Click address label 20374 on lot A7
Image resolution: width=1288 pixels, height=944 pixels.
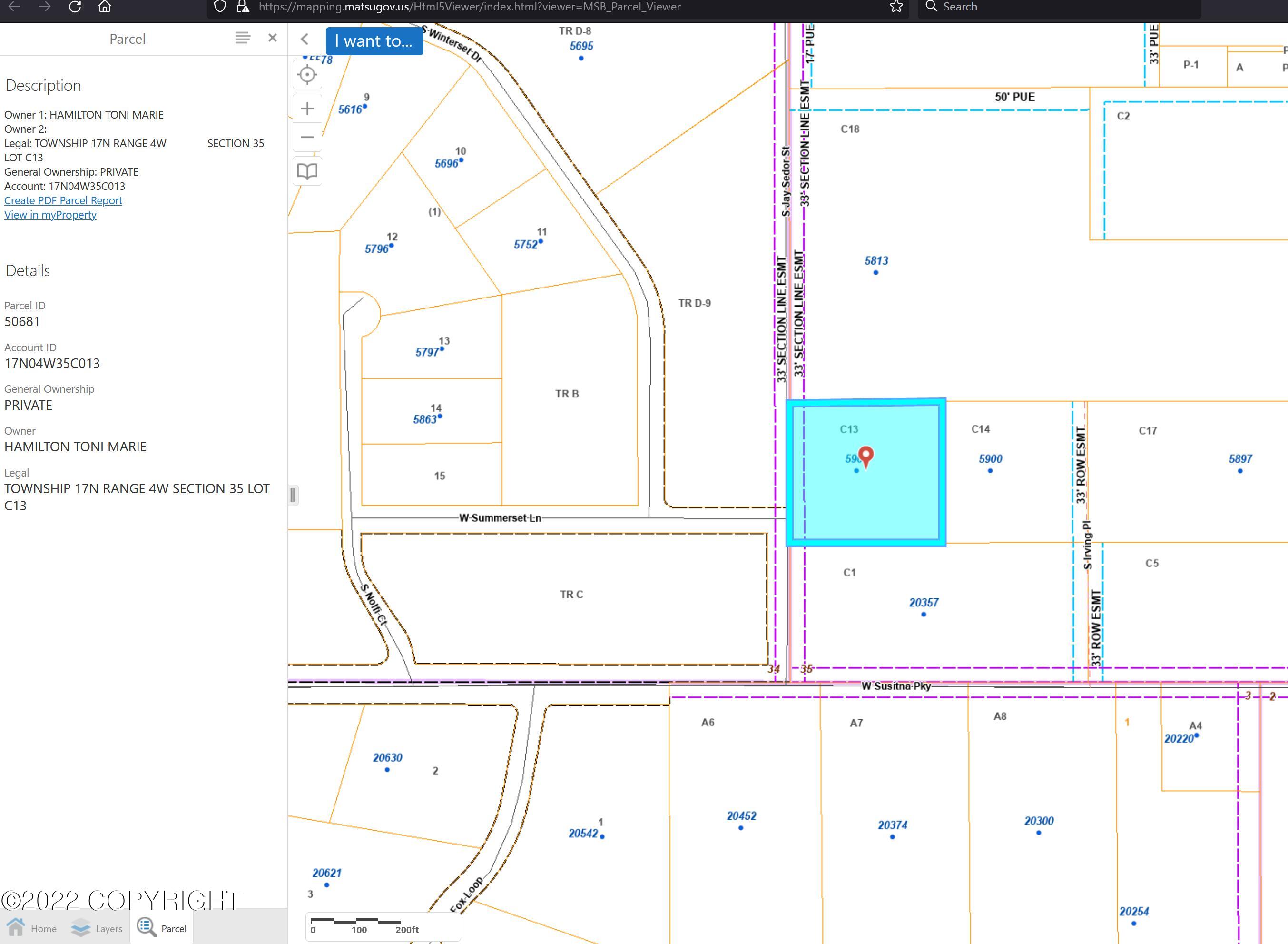893,825
